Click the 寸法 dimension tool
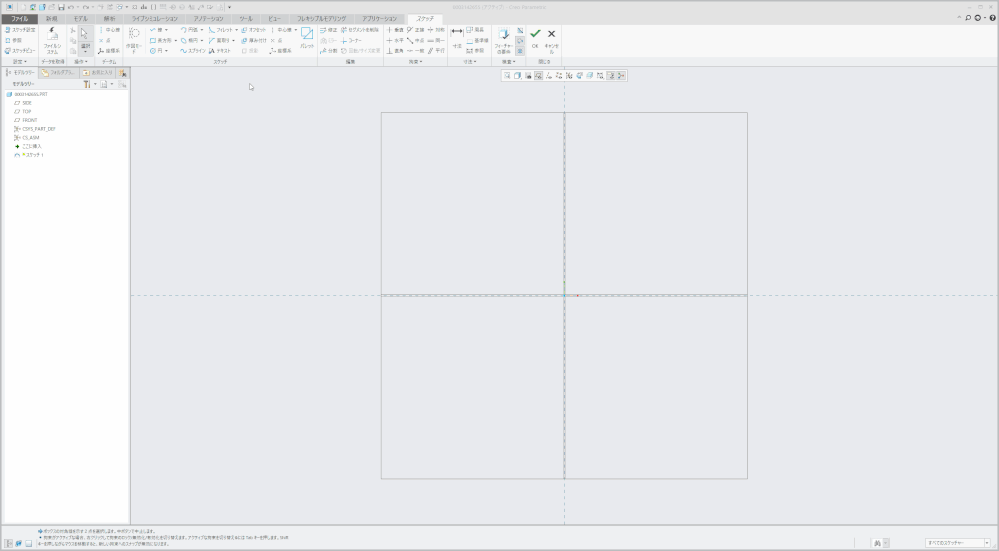 coord(457,36)
